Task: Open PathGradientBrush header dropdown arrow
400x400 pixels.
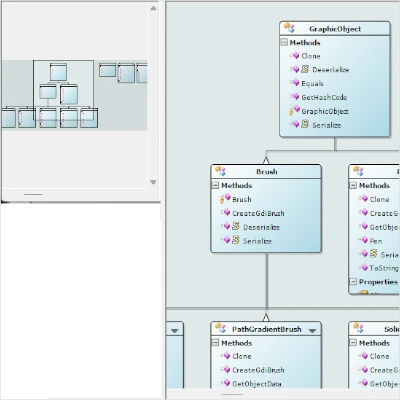Action: click(x=312, y=330)
